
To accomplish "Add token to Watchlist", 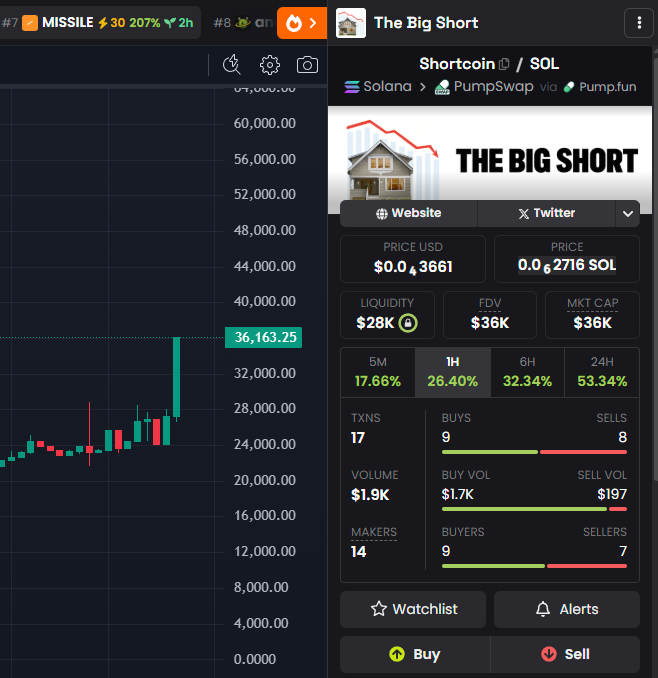I will click(x=413, y=609).
